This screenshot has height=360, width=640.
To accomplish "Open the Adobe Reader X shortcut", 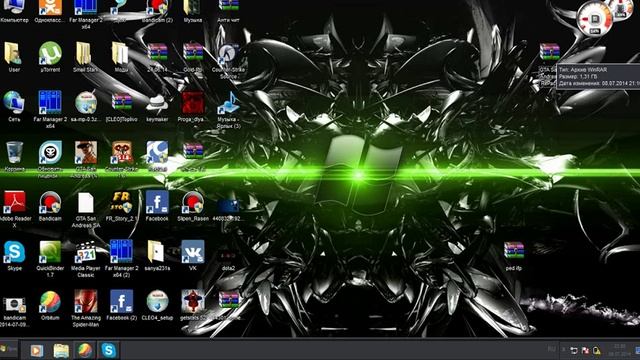I will point(14,202).
